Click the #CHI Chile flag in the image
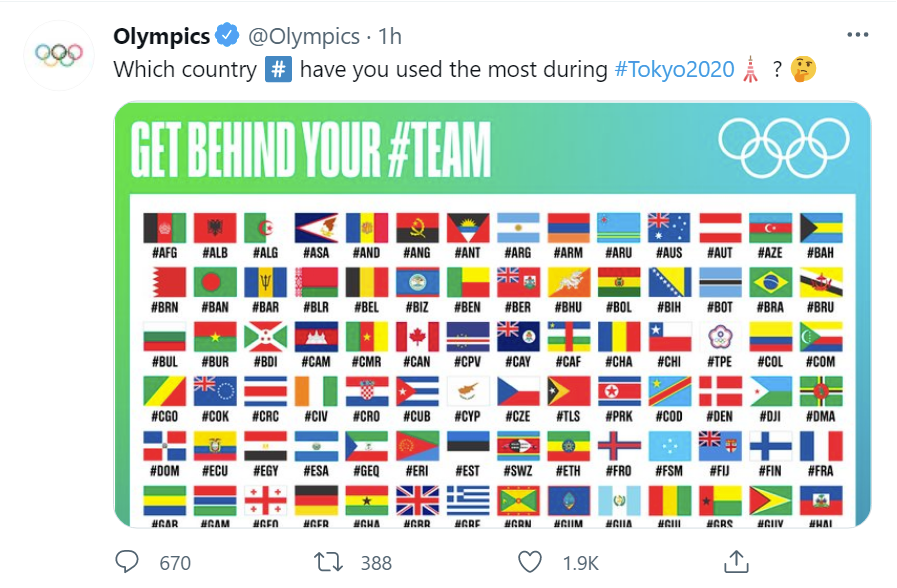This screenshot has width=897, height=588. pyautogui.click(x=672, y=337)
